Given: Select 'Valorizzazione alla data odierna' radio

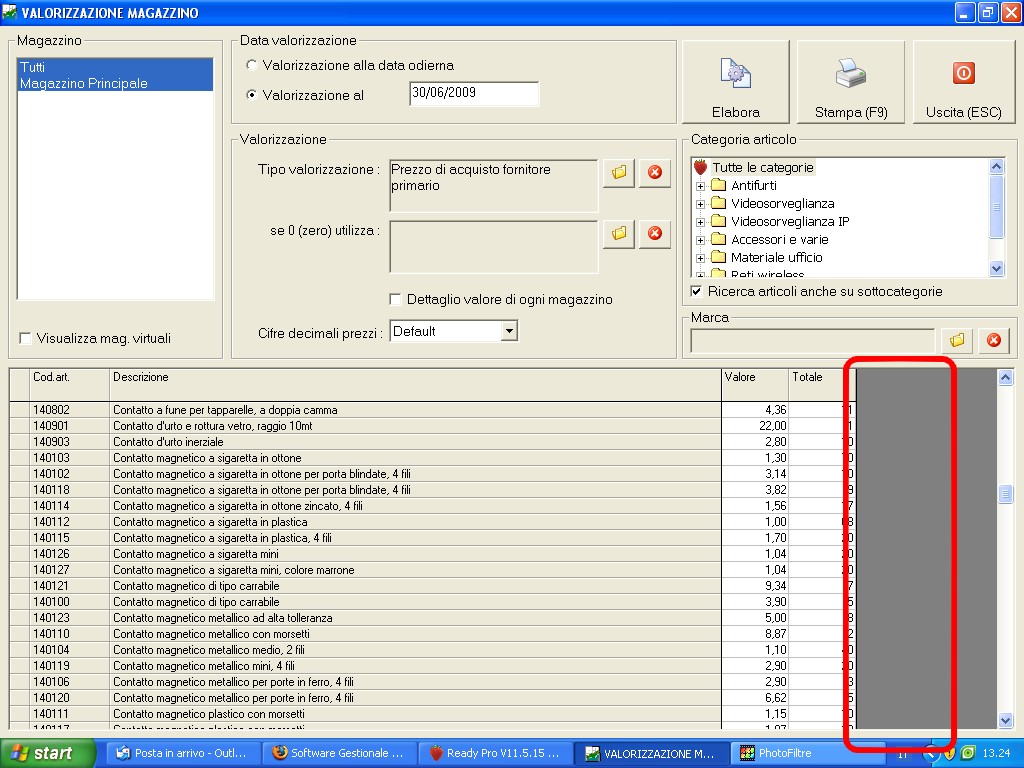Looking at the screenshot, I should 251,65.
